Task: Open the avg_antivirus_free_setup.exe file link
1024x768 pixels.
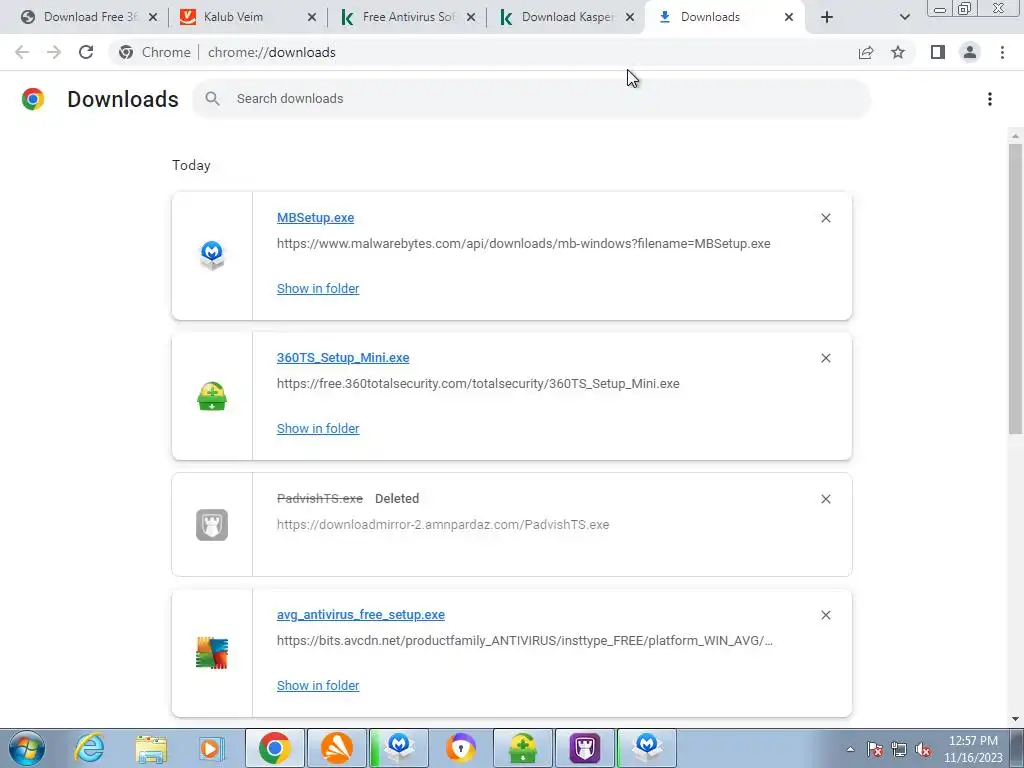Action: [x=360, y=615]
